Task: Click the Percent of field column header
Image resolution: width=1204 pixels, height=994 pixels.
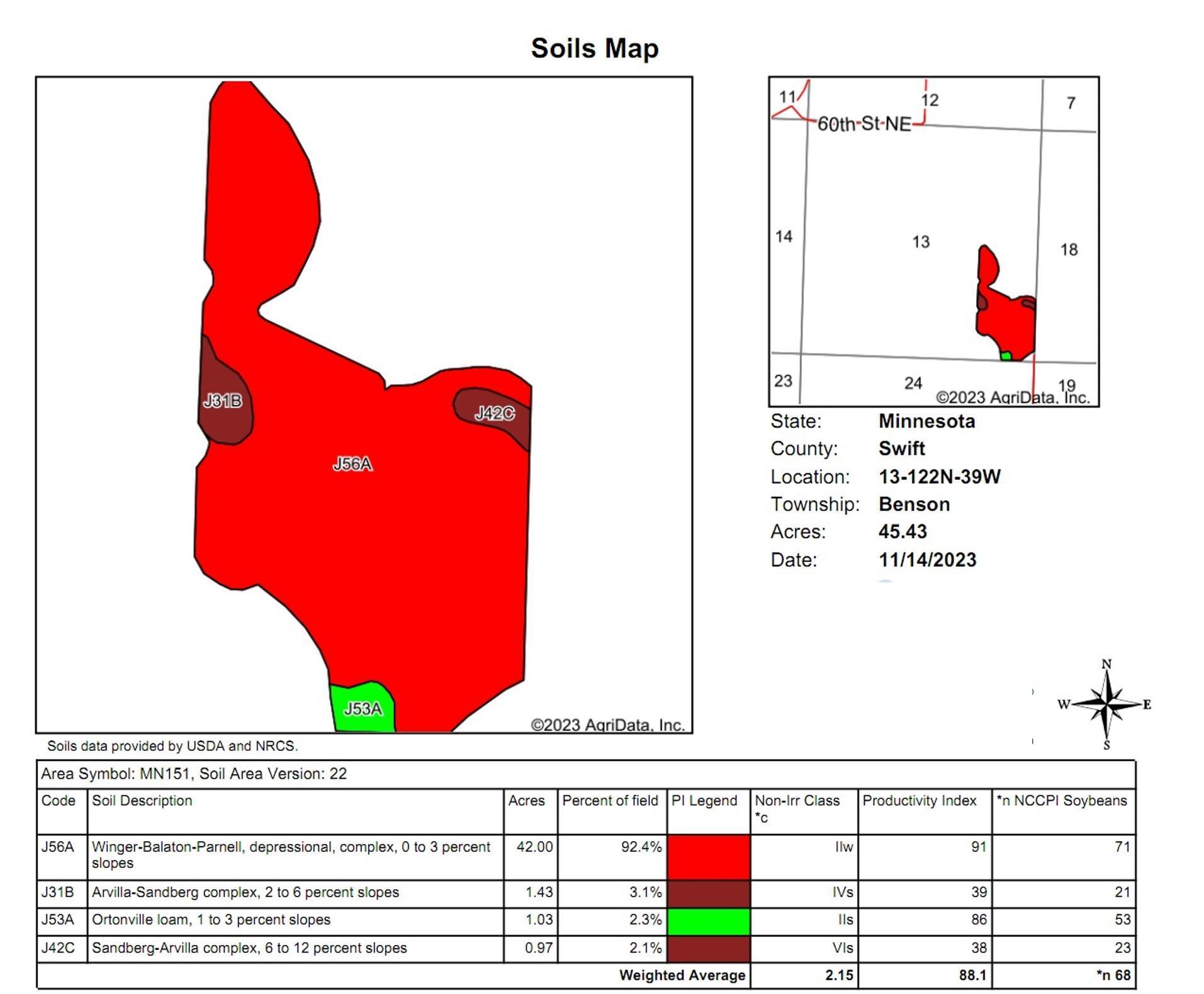Action: pos(609,801)
